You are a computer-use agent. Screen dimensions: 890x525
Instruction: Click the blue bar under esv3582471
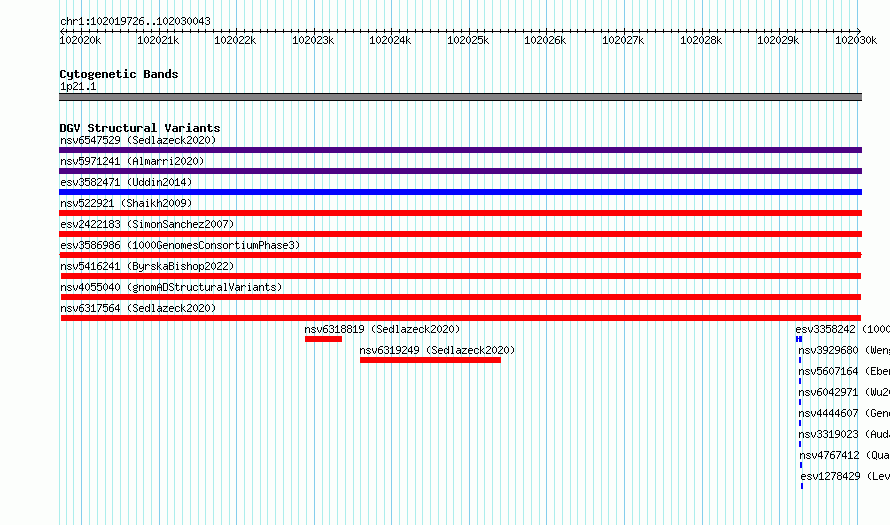(460, 192)
